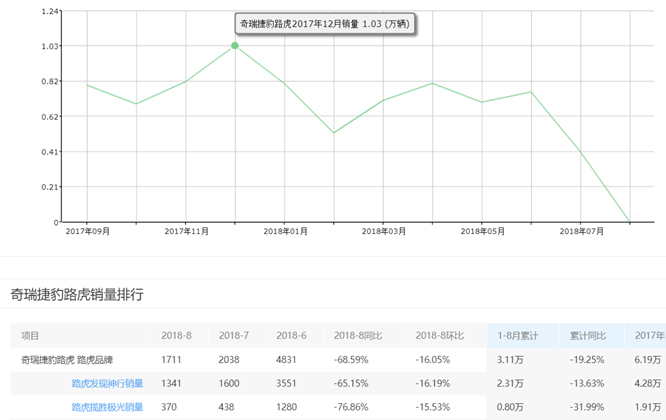Select the 6.19万 cell
This screenshot has width=666, height=420.
[648, 360]
